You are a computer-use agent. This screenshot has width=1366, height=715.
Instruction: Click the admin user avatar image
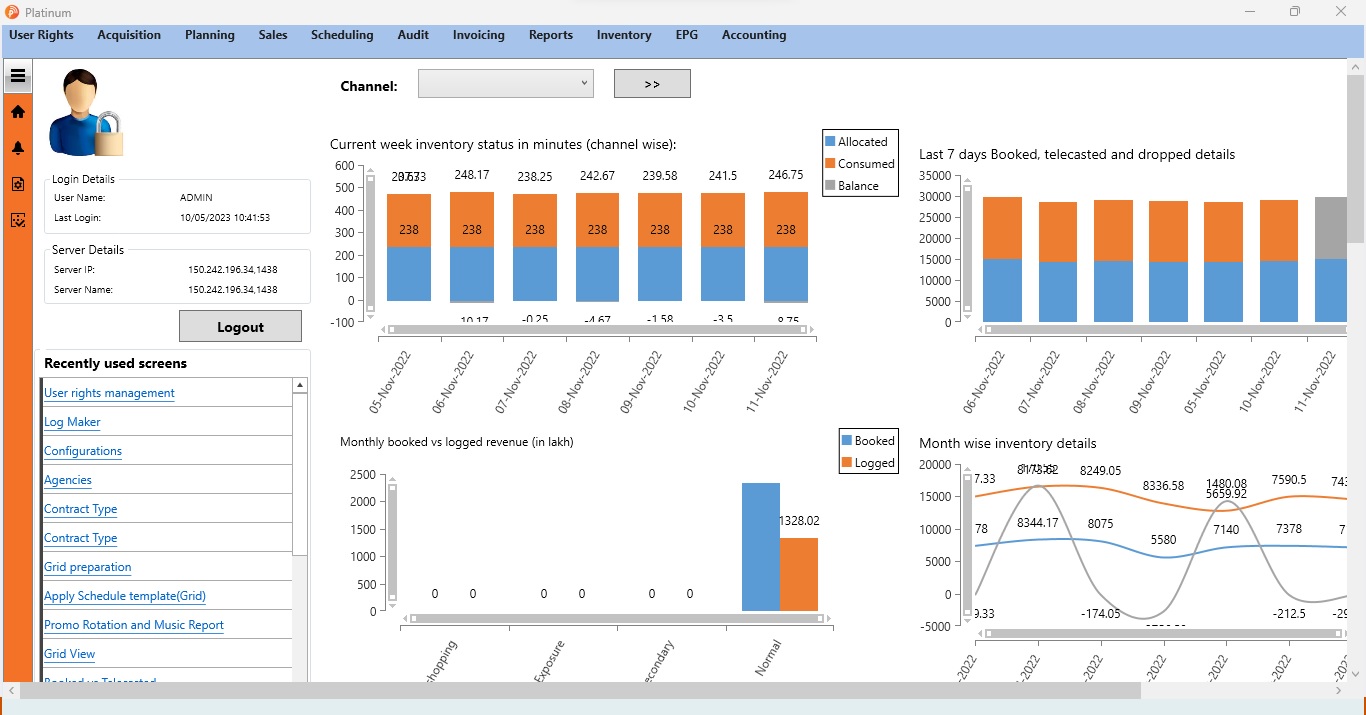tap(85, 113)
